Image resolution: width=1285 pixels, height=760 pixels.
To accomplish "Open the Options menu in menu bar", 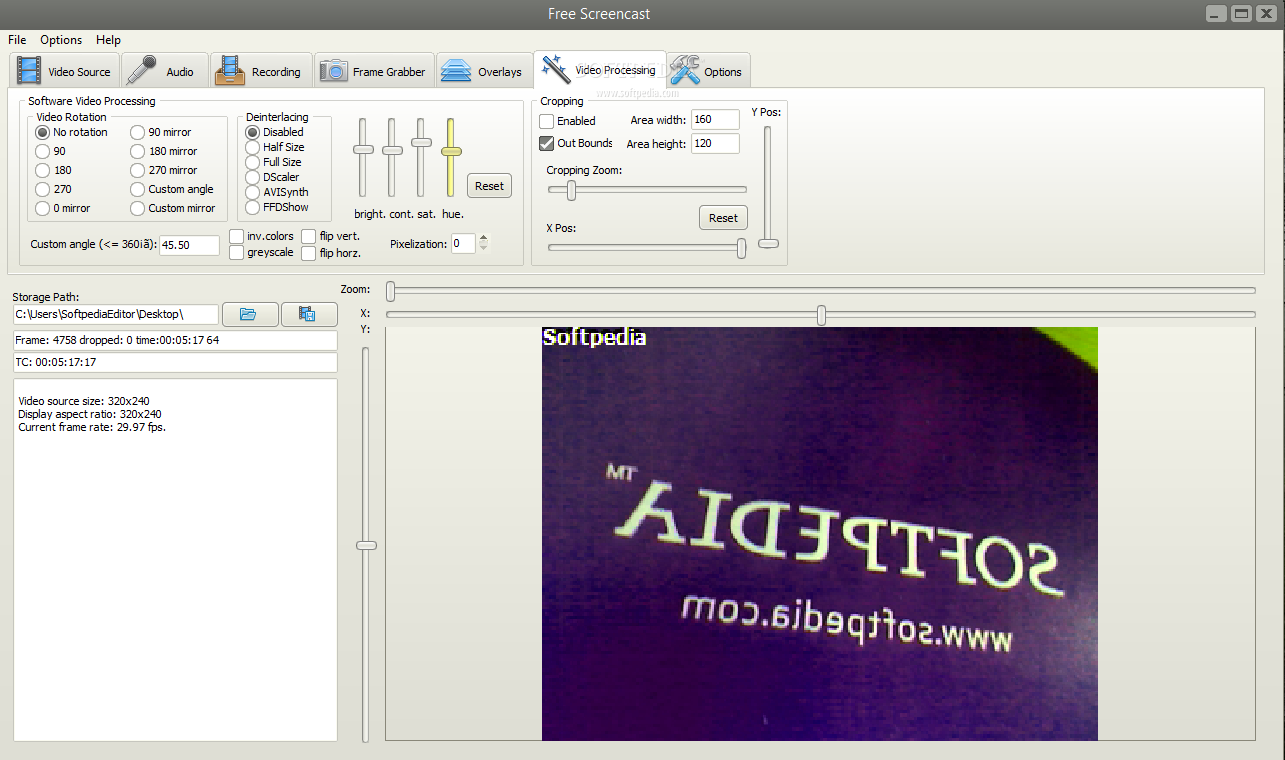I will click(x=61, y=40).
